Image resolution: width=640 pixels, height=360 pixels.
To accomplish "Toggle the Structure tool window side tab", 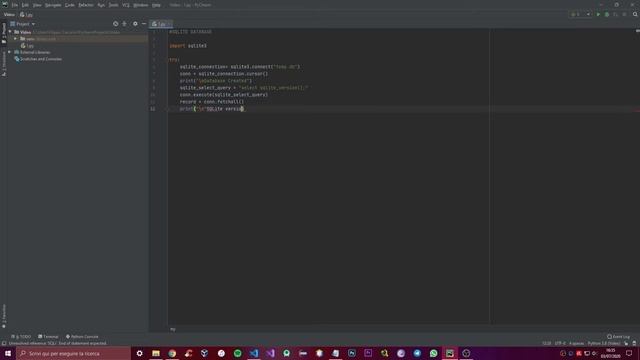I will [4, 64].
